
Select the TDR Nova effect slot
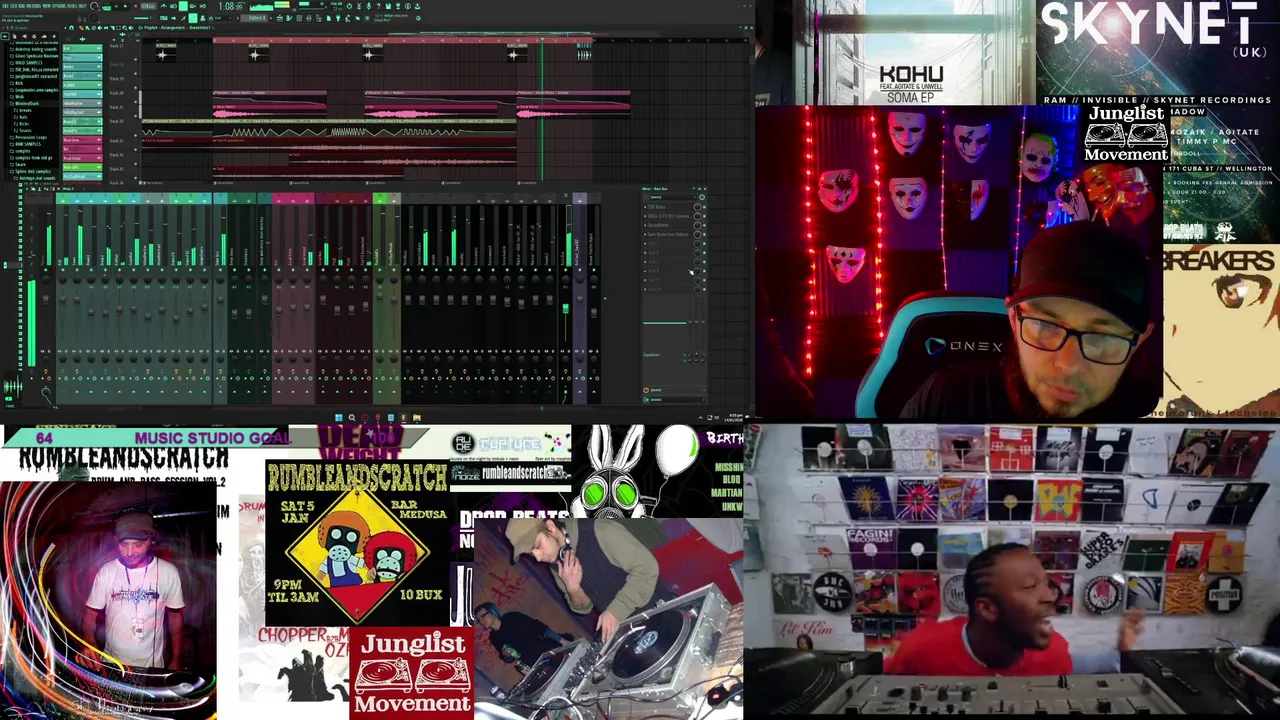(x=669, y=207)
